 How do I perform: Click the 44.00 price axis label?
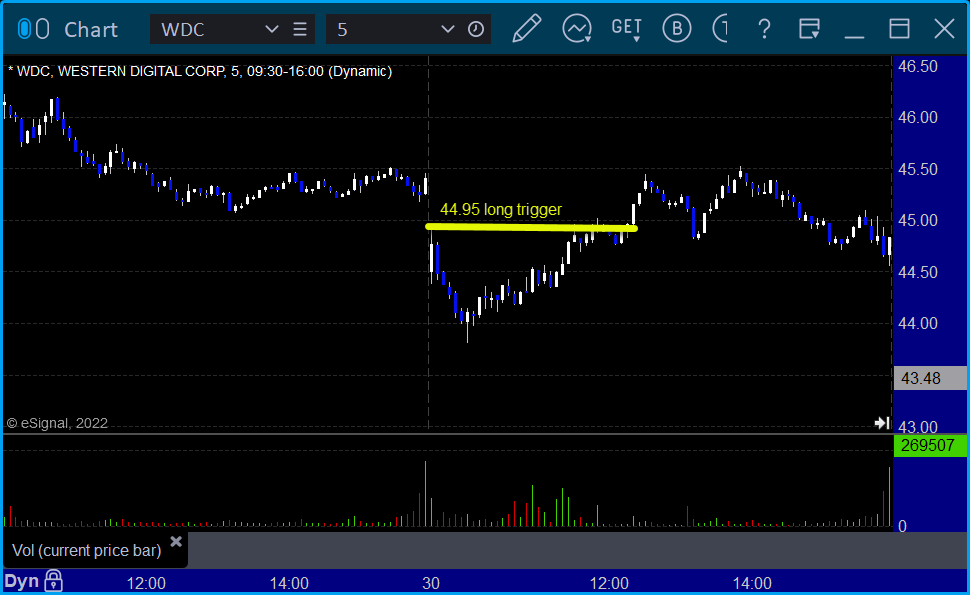tap(918, 323)
